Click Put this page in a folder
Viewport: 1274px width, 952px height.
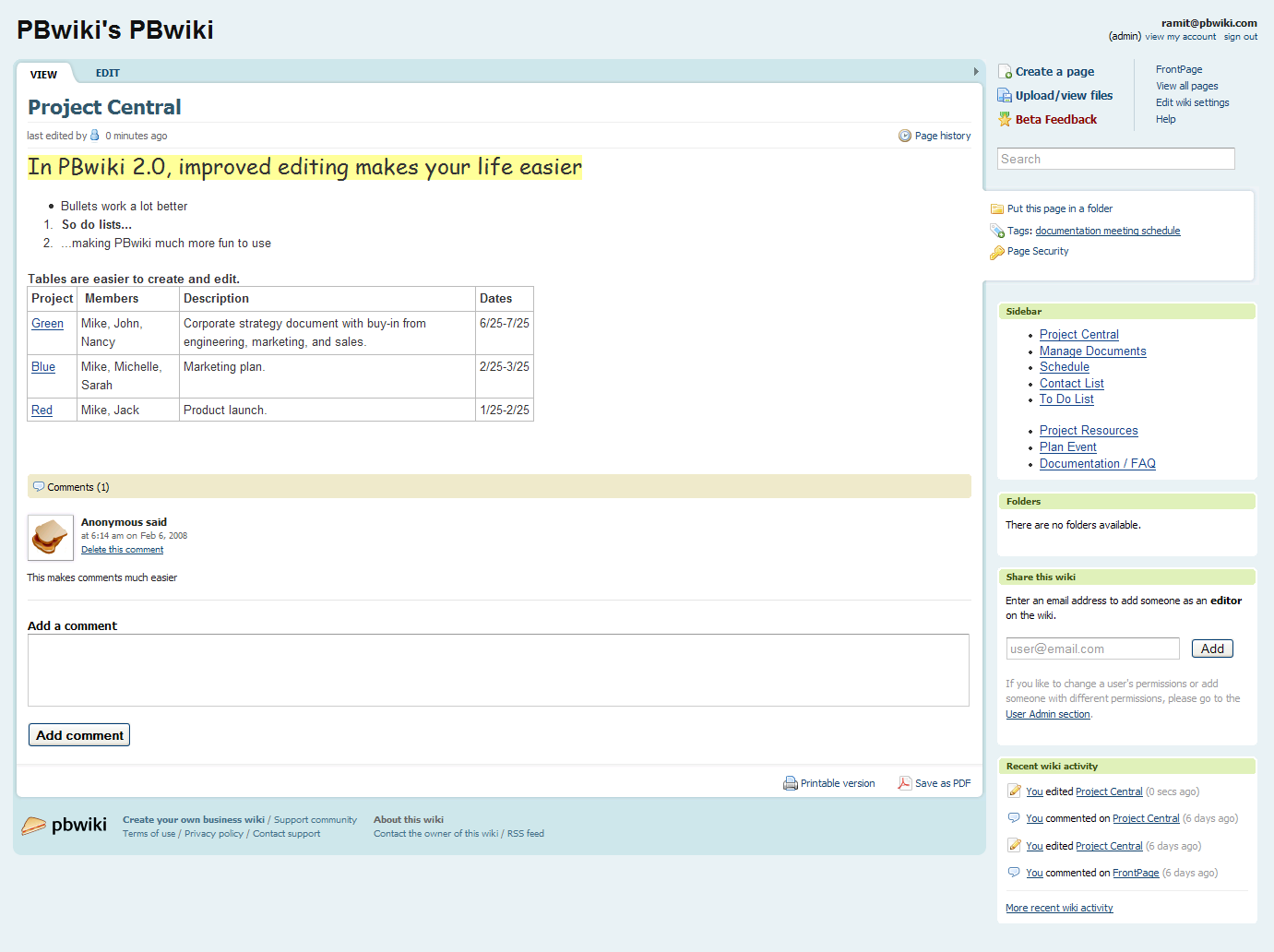click(1060, 209)
